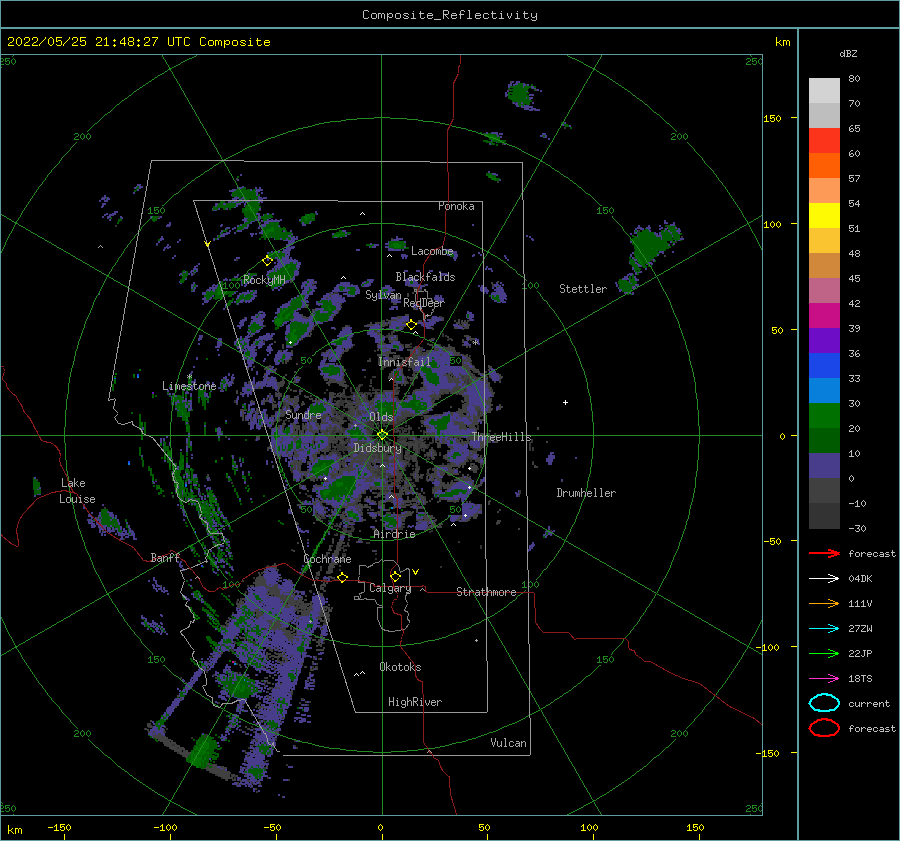Click the cyan 27ZW arrow icon
The width and height of the screenshot is (900, 841).
pos(824,629)
